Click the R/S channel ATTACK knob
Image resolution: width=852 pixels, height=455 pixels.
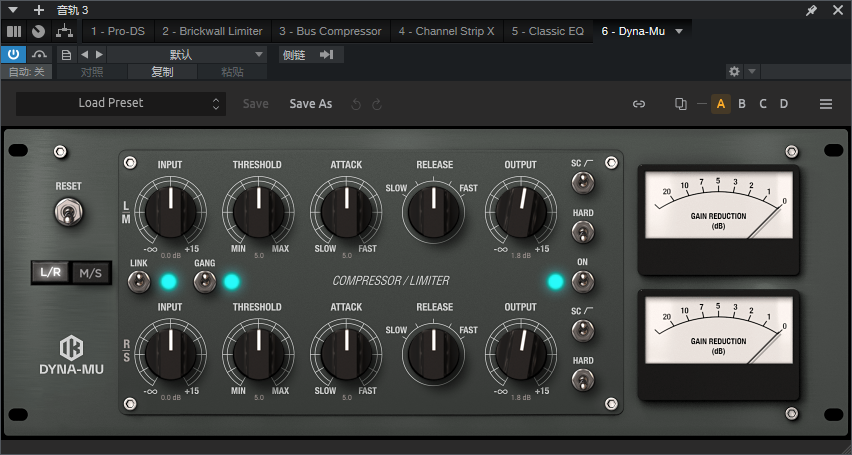pyautogui.click(x=346, y=353)
